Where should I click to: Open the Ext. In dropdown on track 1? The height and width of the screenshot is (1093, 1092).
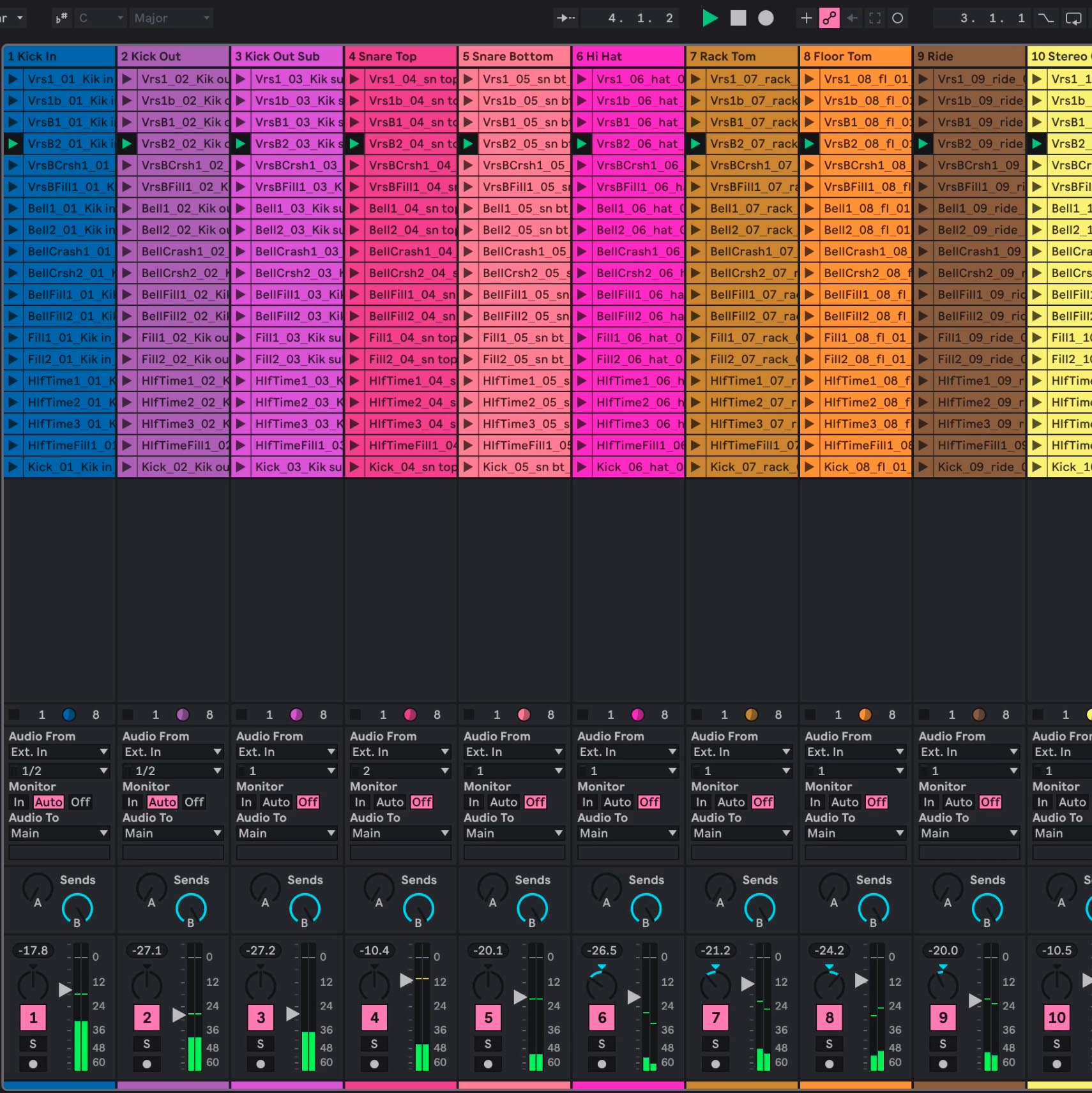click(59, 752)
